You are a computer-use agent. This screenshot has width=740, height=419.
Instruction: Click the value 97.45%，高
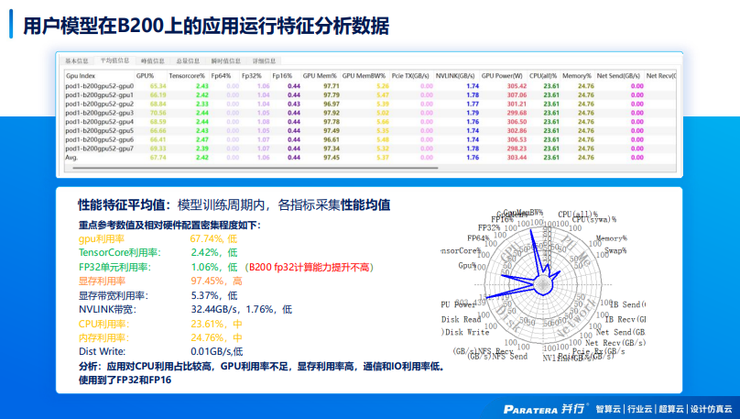coord(217,281)
